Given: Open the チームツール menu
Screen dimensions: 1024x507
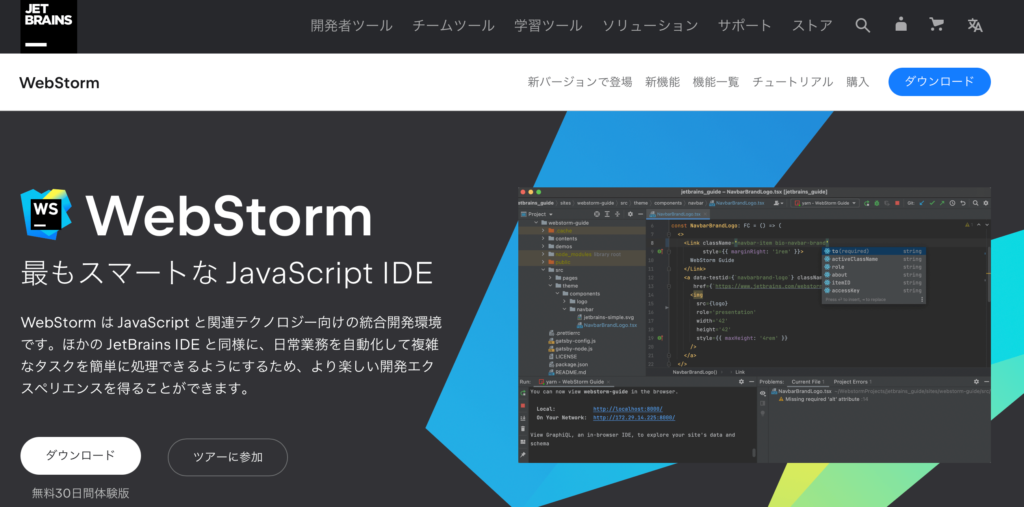Looking at the screenshot, I should point(453,25).
